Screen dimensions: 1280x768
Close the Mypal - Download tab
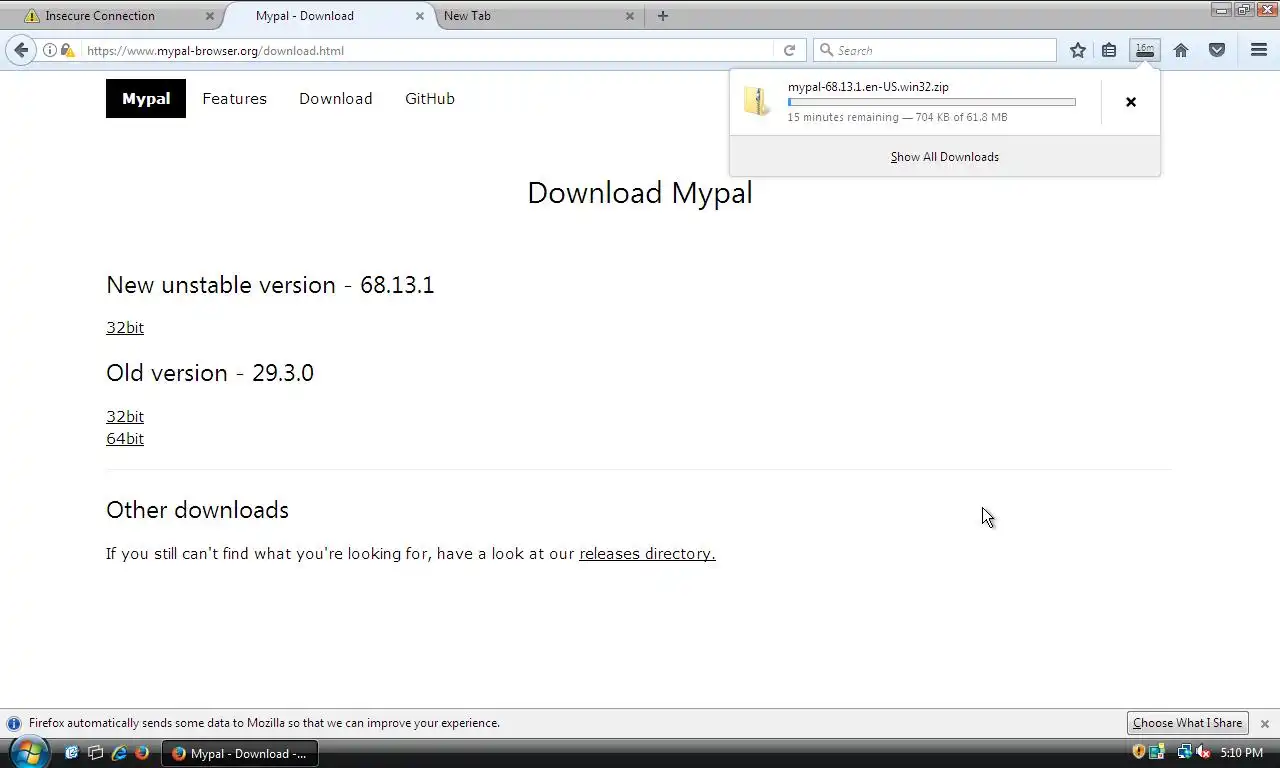click(420, 16)
